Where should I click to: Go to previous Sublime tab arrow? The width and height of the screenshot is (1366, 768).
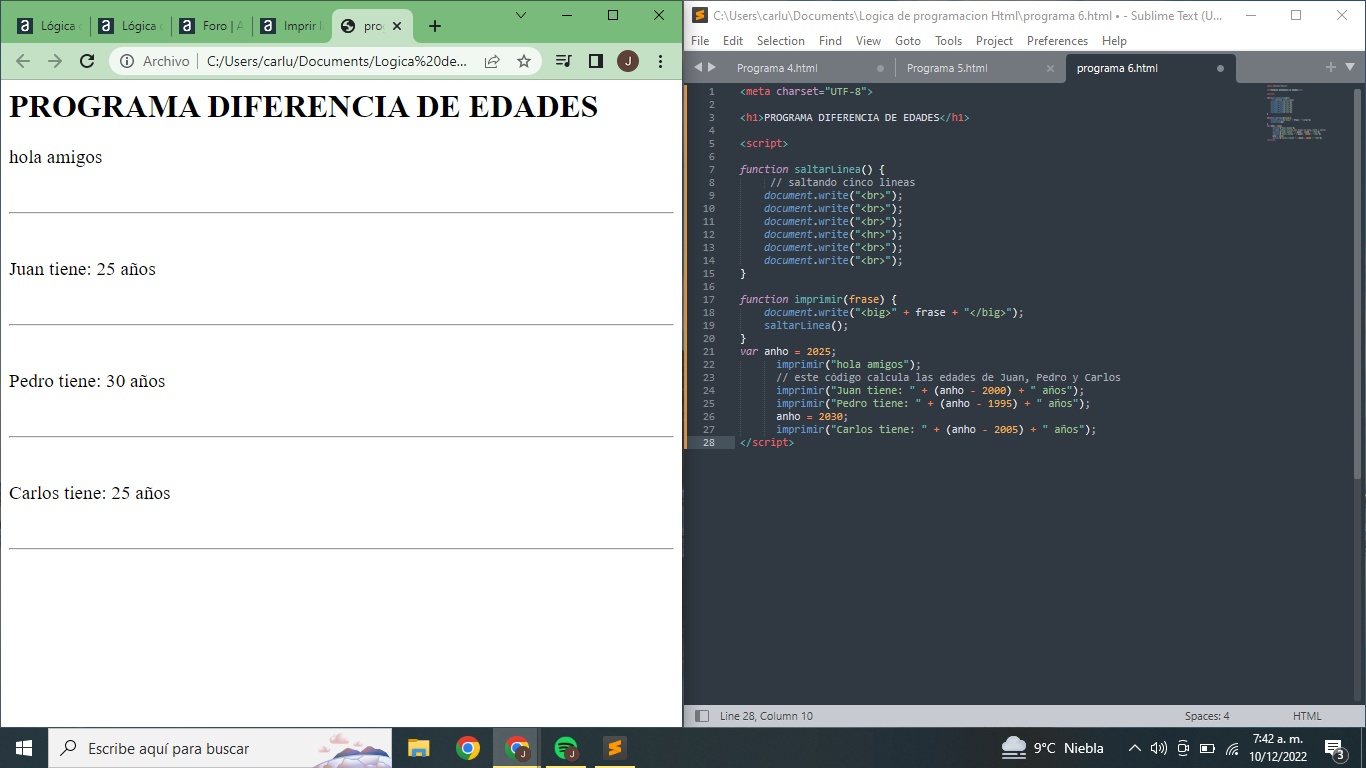coord(698,67)
